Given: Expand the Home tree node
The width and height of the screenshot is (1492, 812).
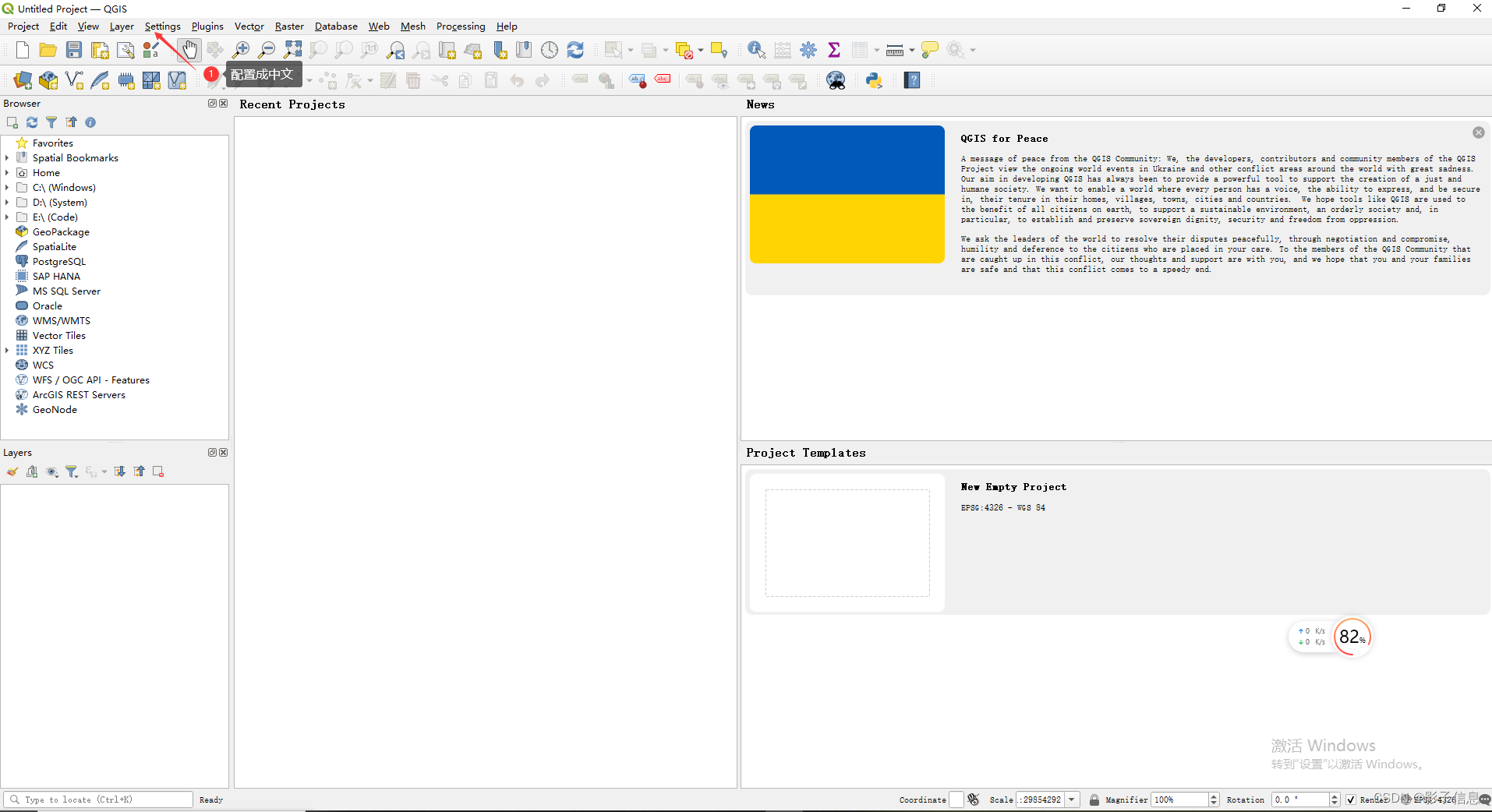Looking at the screenshot, I should tap(7, 173).
